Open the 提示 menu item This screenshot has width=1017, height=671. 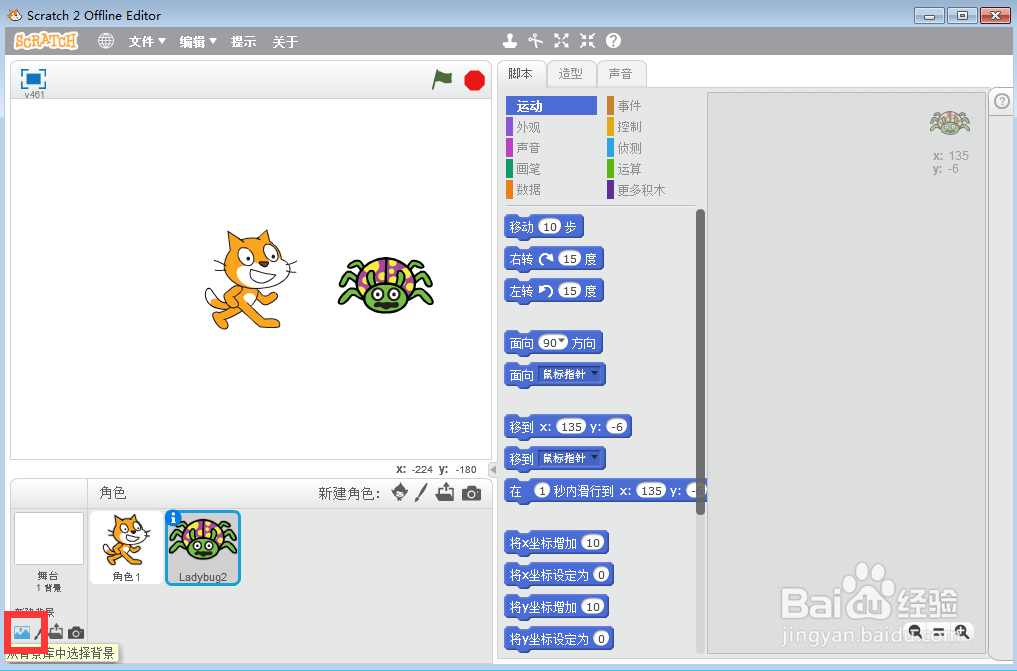(x=243, y=41)
